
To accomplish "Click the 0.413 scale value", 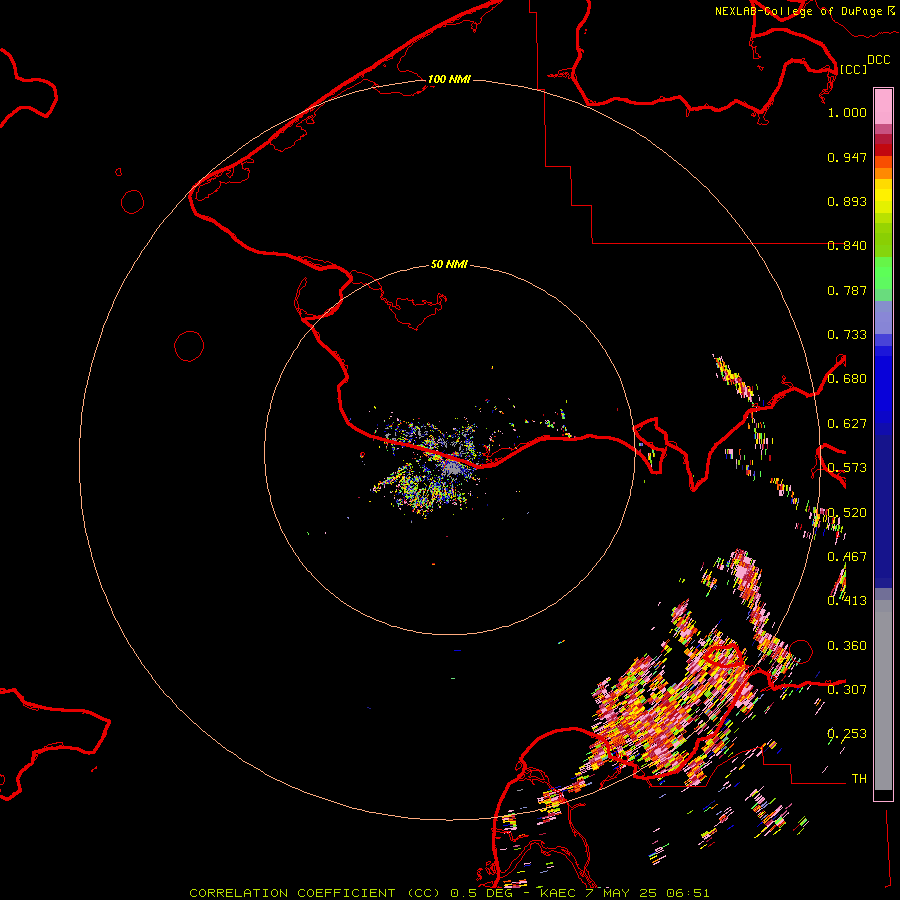I will (x=847, y=601).
